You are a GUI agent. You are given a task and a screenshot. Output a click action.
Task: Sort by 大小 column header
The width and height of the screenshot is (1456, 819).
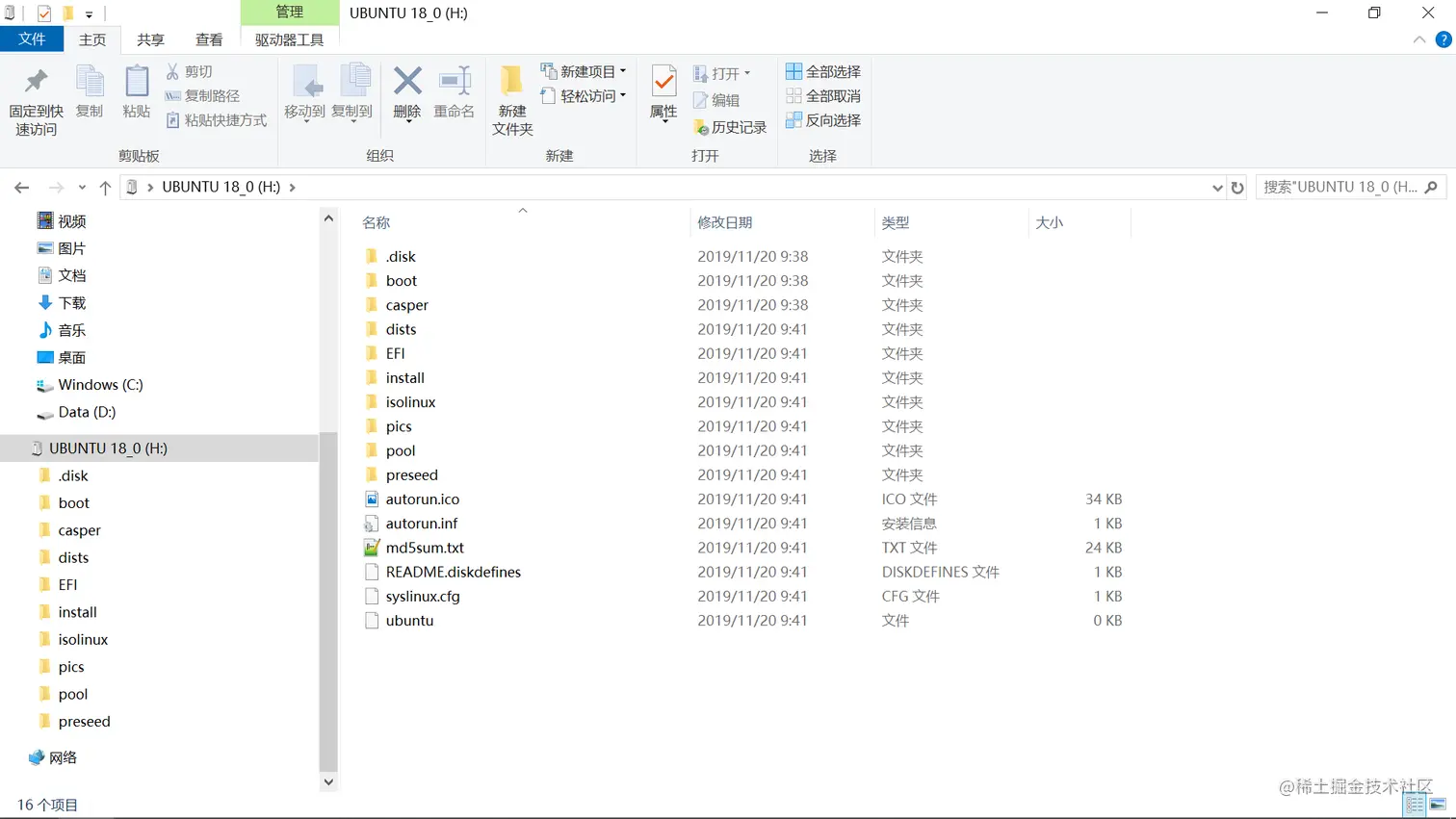[1050, 222]
